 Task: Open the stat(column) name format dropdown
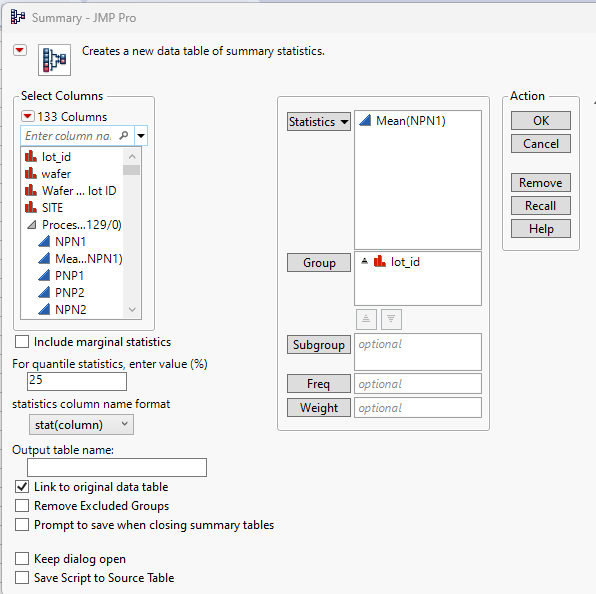pos(81,425)
